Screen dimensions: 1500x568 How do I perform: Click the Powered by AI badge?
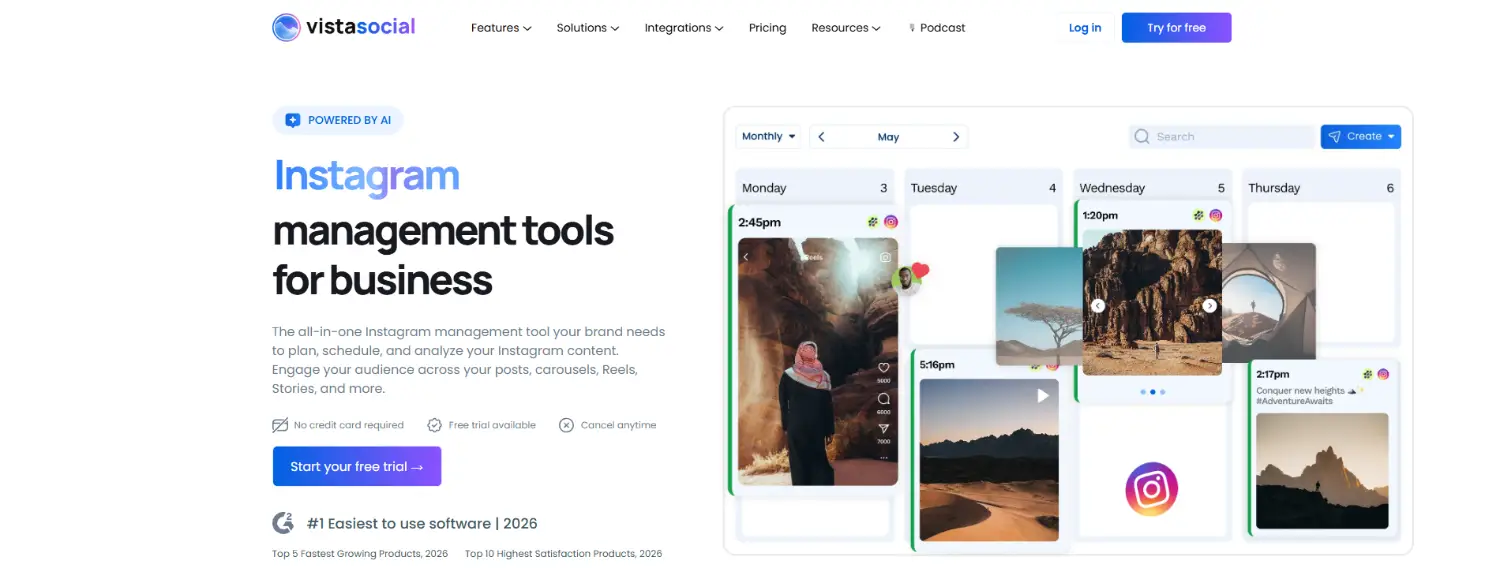pos(338,120)
